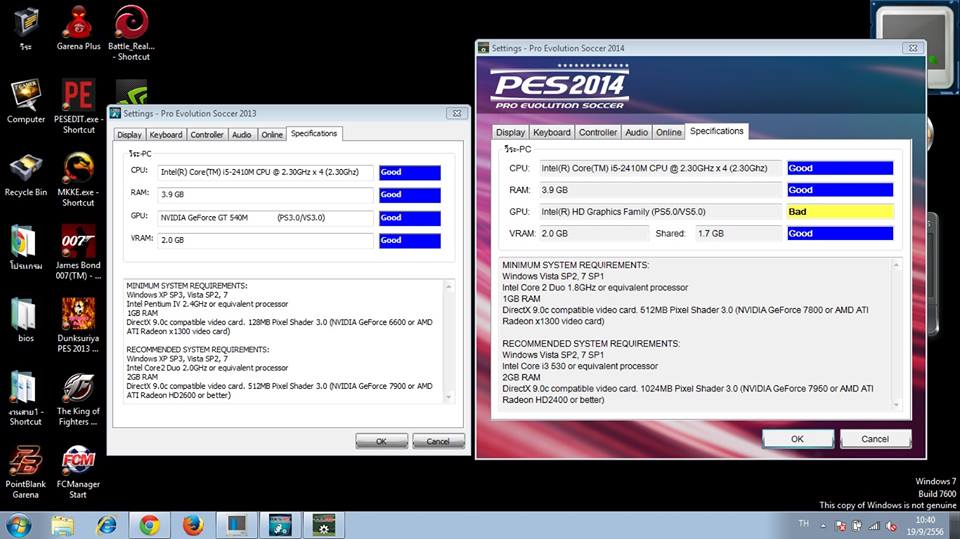Select Specifications tab in PES 2014 settings
960x539 pixels.
716,131
